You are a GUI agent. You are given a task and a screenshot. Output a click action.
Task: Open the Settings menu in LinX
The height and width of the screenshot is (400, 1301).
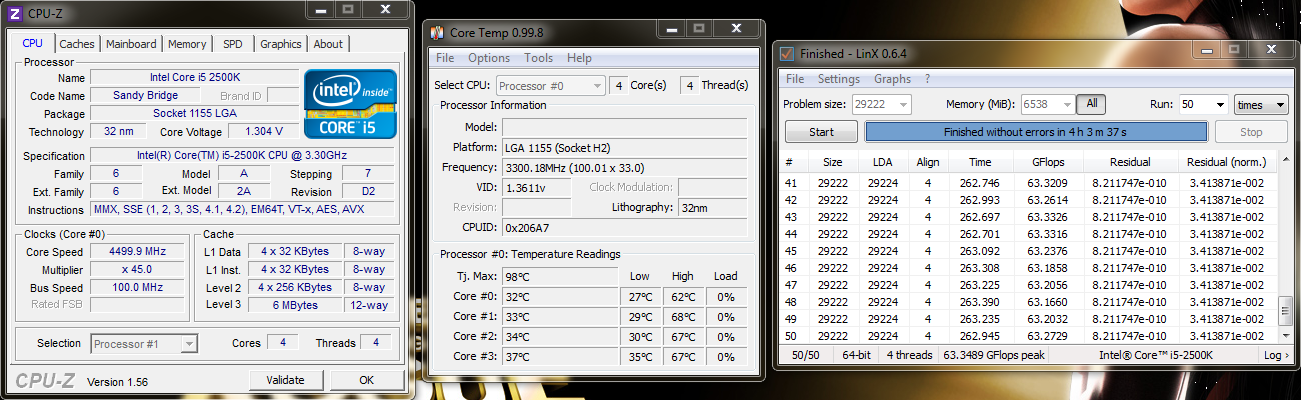pyautogui.click(x=838, y=79)
